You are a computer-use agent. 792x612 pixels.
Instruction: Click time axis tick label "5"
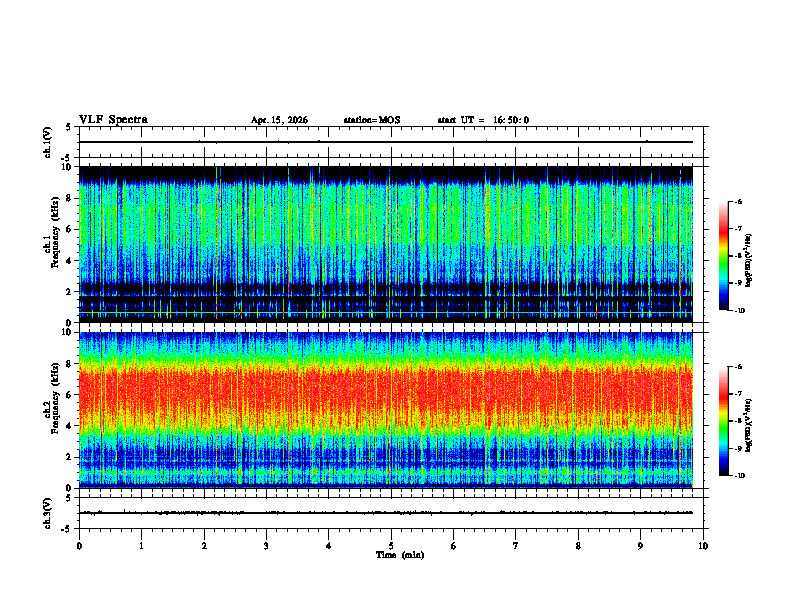tap(391, 546)
